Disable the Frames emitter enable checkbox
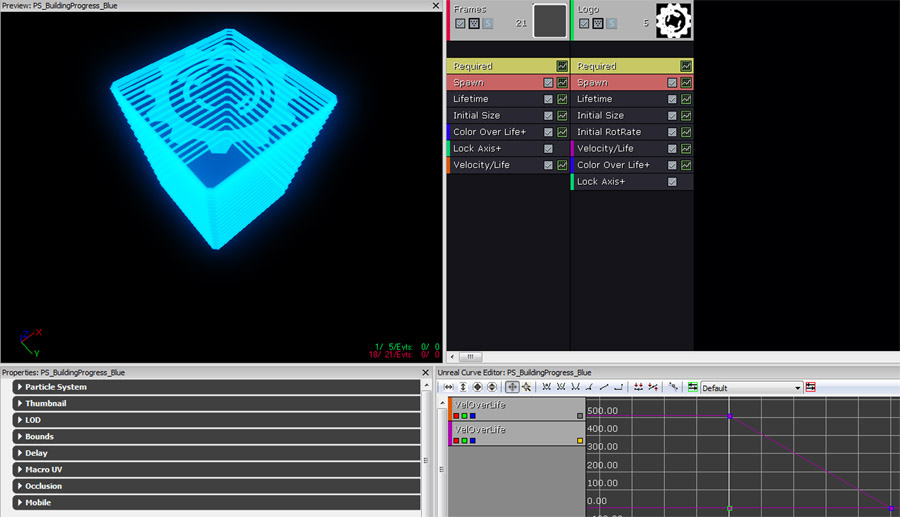 coord(460,23)
